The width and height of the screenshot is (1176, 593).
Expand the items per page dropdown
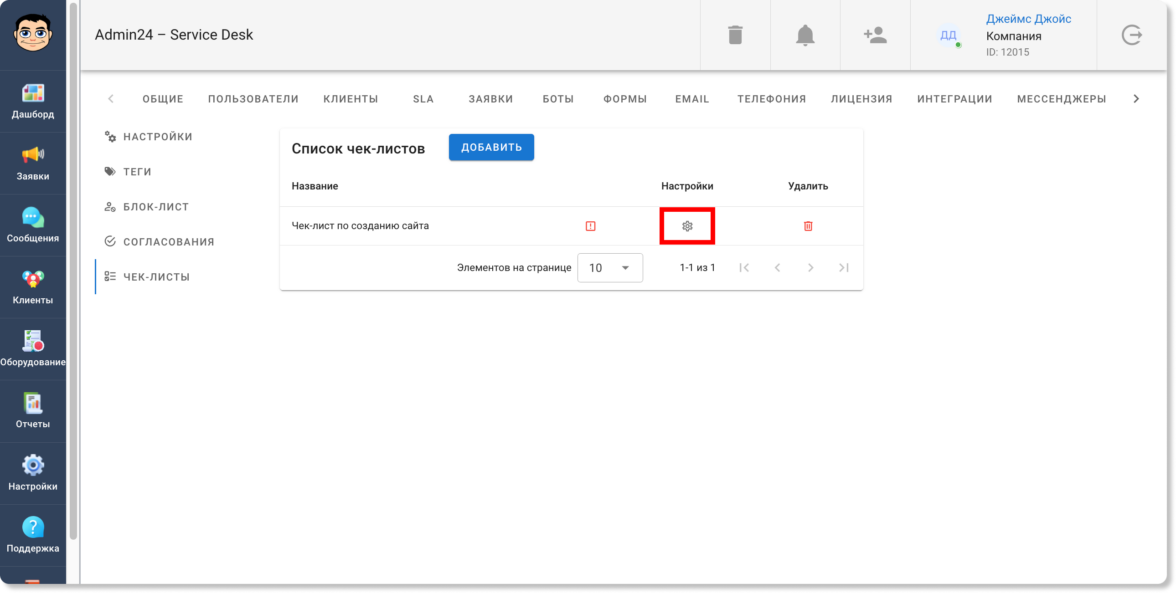[610, 268]
